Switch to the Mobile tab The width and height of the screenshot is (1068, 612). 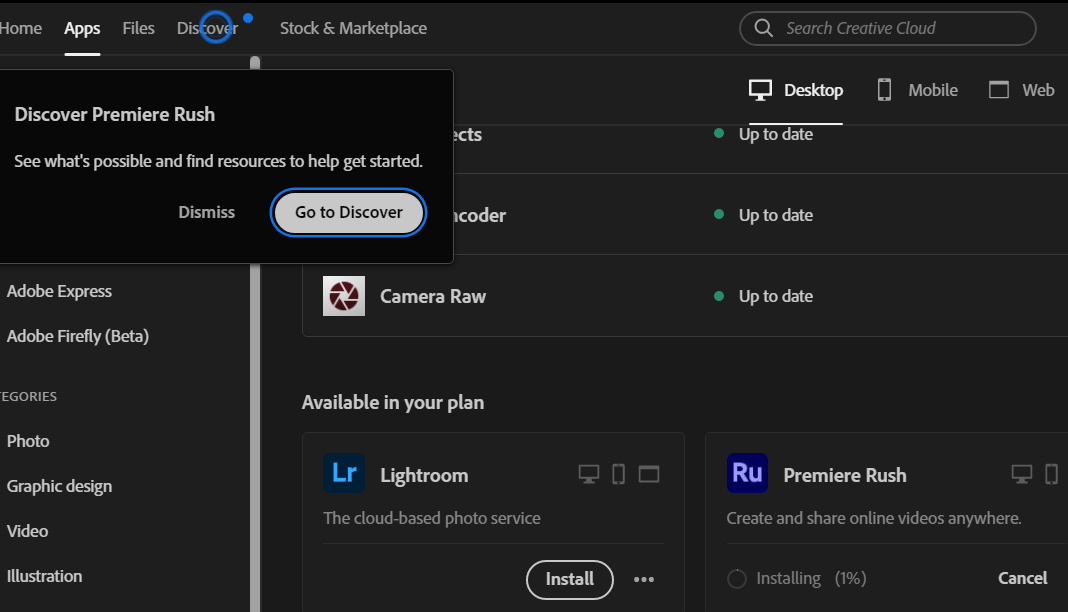(x=917, y=90)
